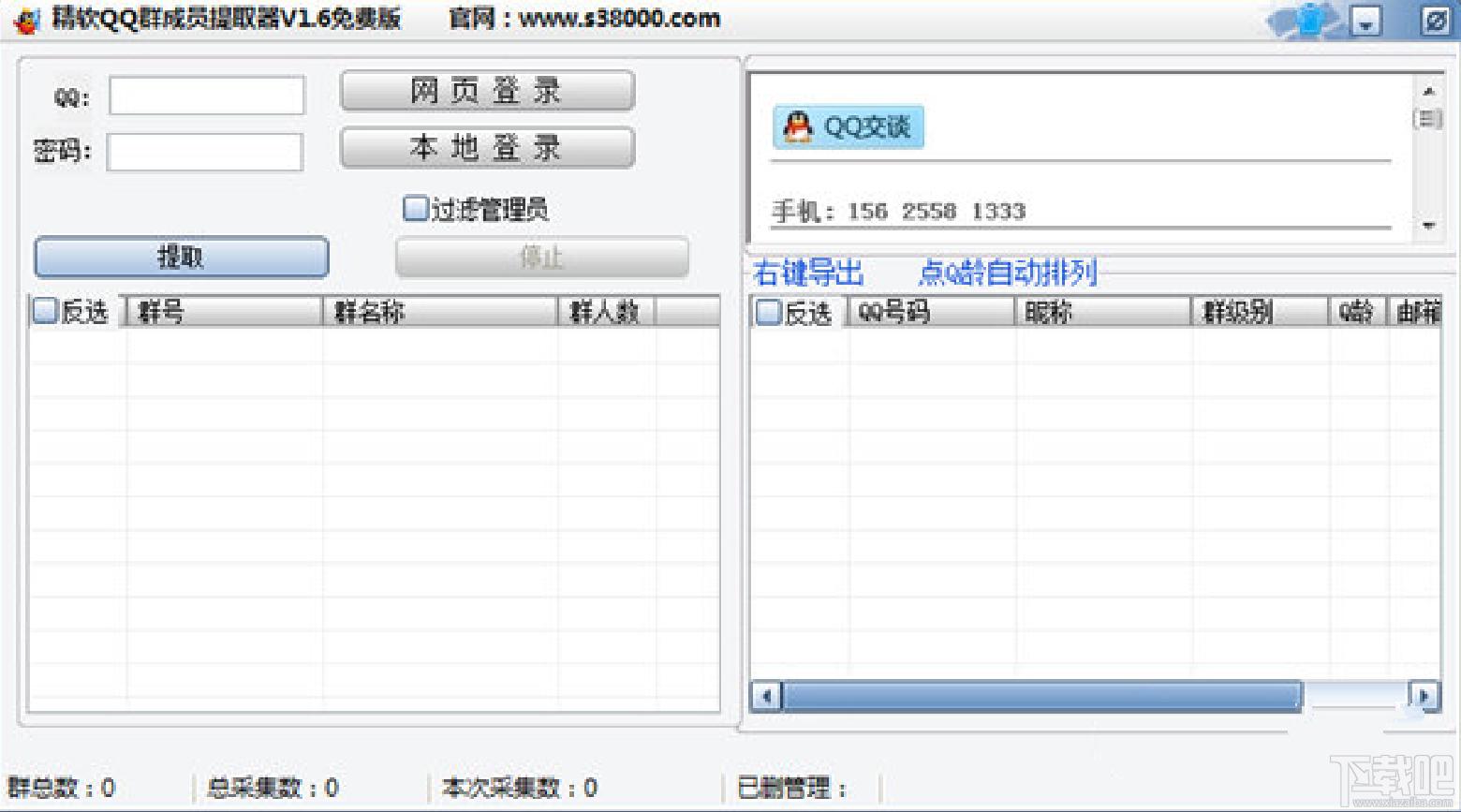
Task: Click the 已删管理 status entry
Action: (x=792, y=788)
